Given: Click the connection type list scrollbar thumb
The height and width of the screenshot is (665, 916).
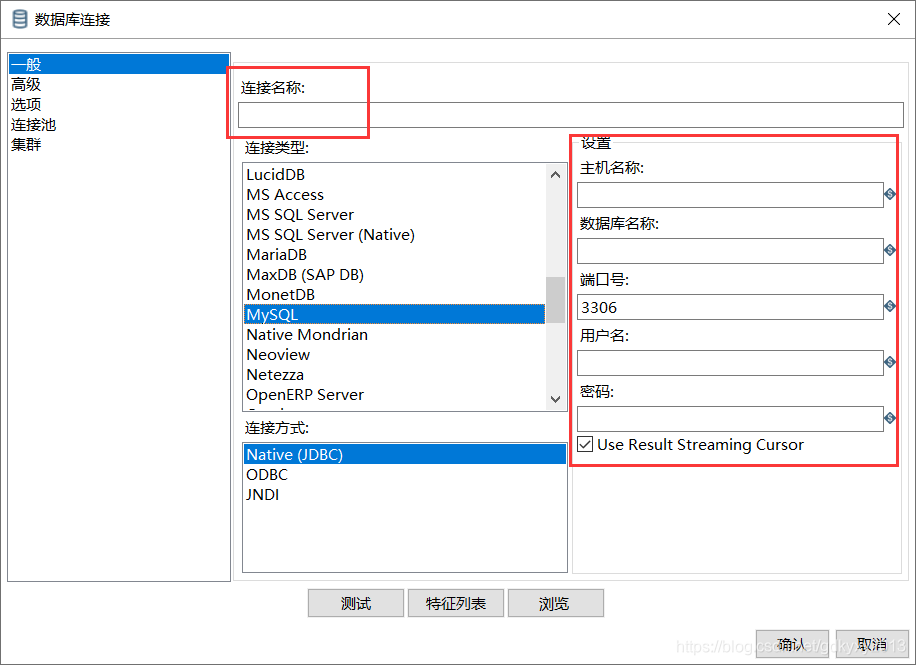Looking at the screenshot, I should [x=556, y=300].
